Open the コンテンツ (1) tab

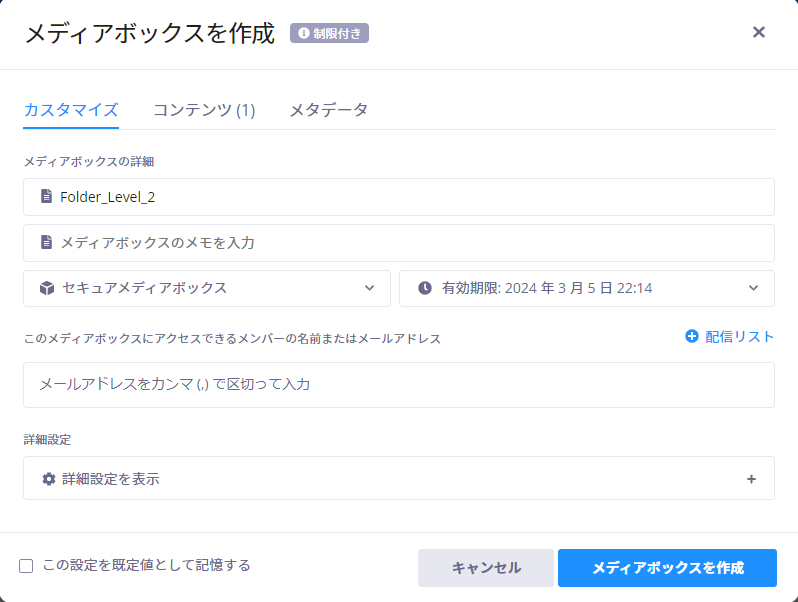[204, 110]
